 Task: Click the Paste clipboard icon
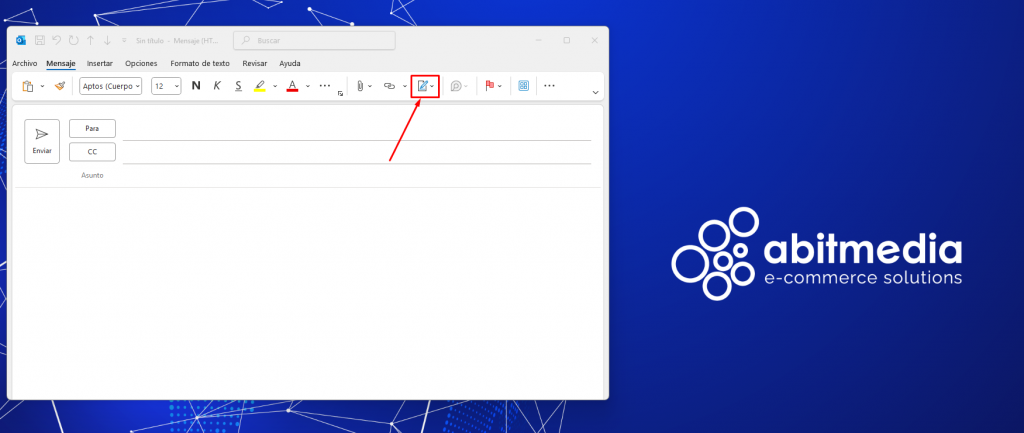[x=28, y=86]
